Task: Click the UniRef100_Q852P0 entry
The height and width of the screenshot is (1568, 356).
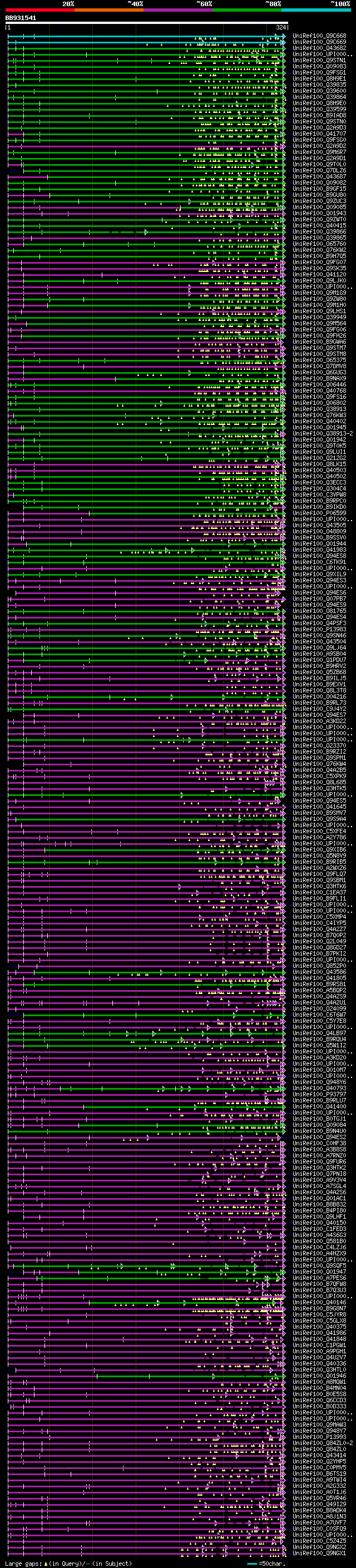Action: pos(319,966)
